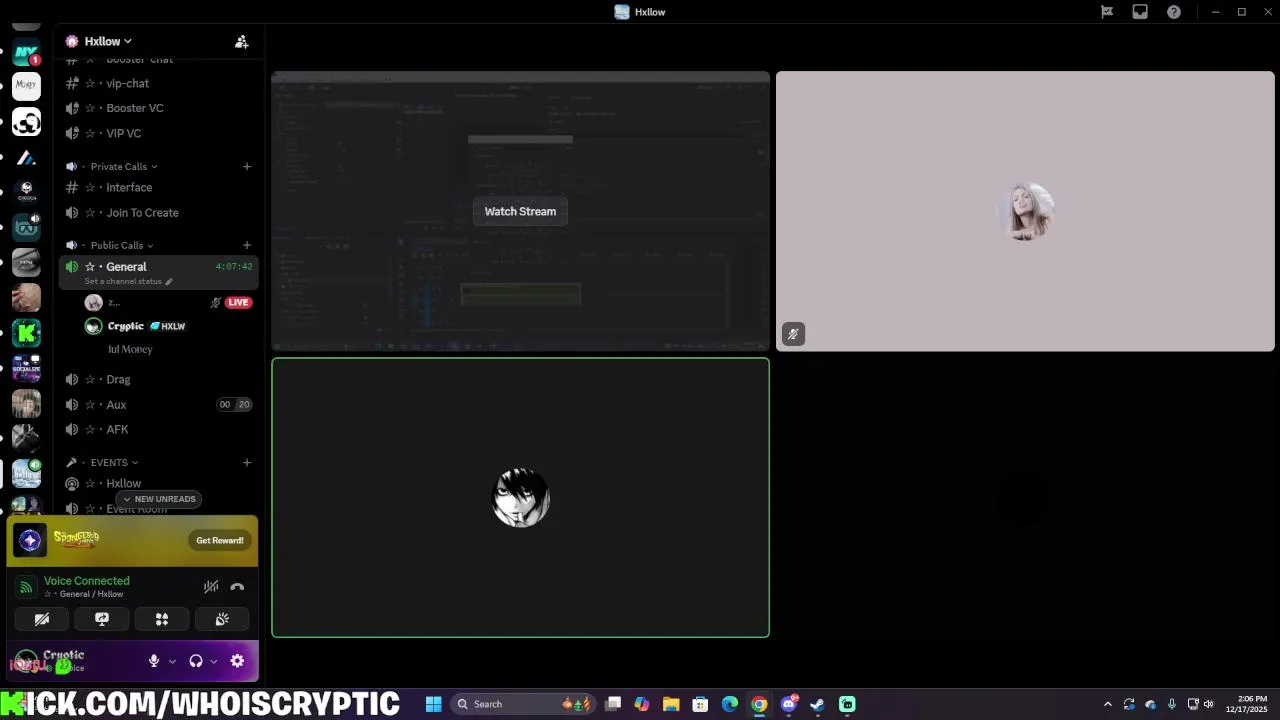Disconnect from voice with the hang-up icon
1280x720 pixels.
[237, 587]
